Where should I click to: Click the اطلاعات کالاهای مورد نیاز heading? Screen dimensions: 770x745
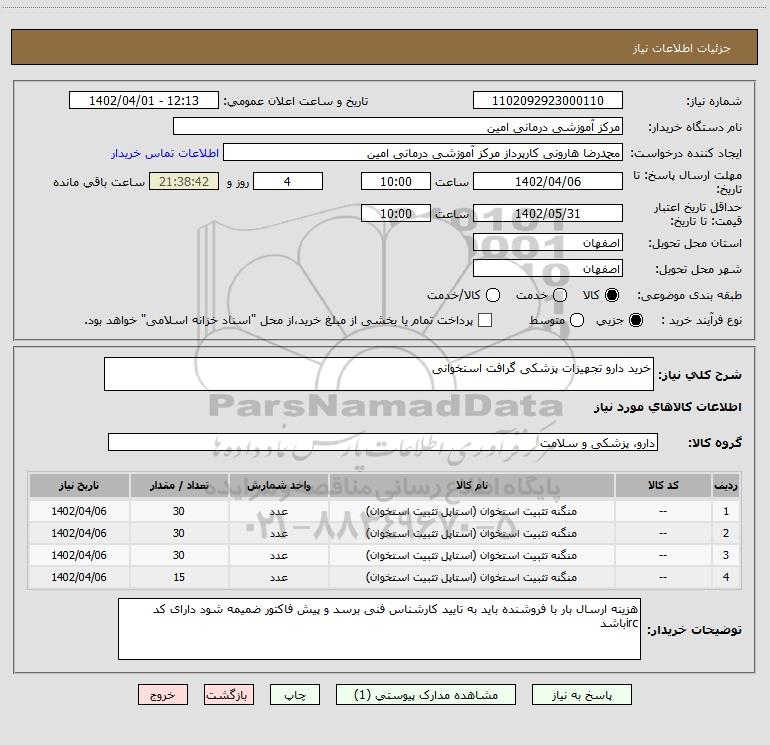pos(668,407)
